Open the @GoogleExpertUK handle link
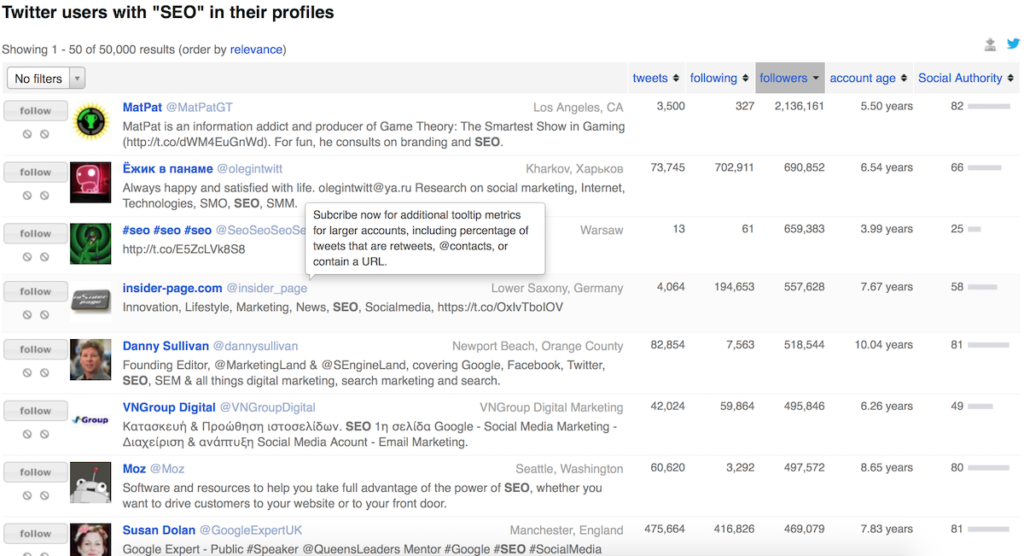The height and width of the screenshot is (556, 1024). [251, 531]
